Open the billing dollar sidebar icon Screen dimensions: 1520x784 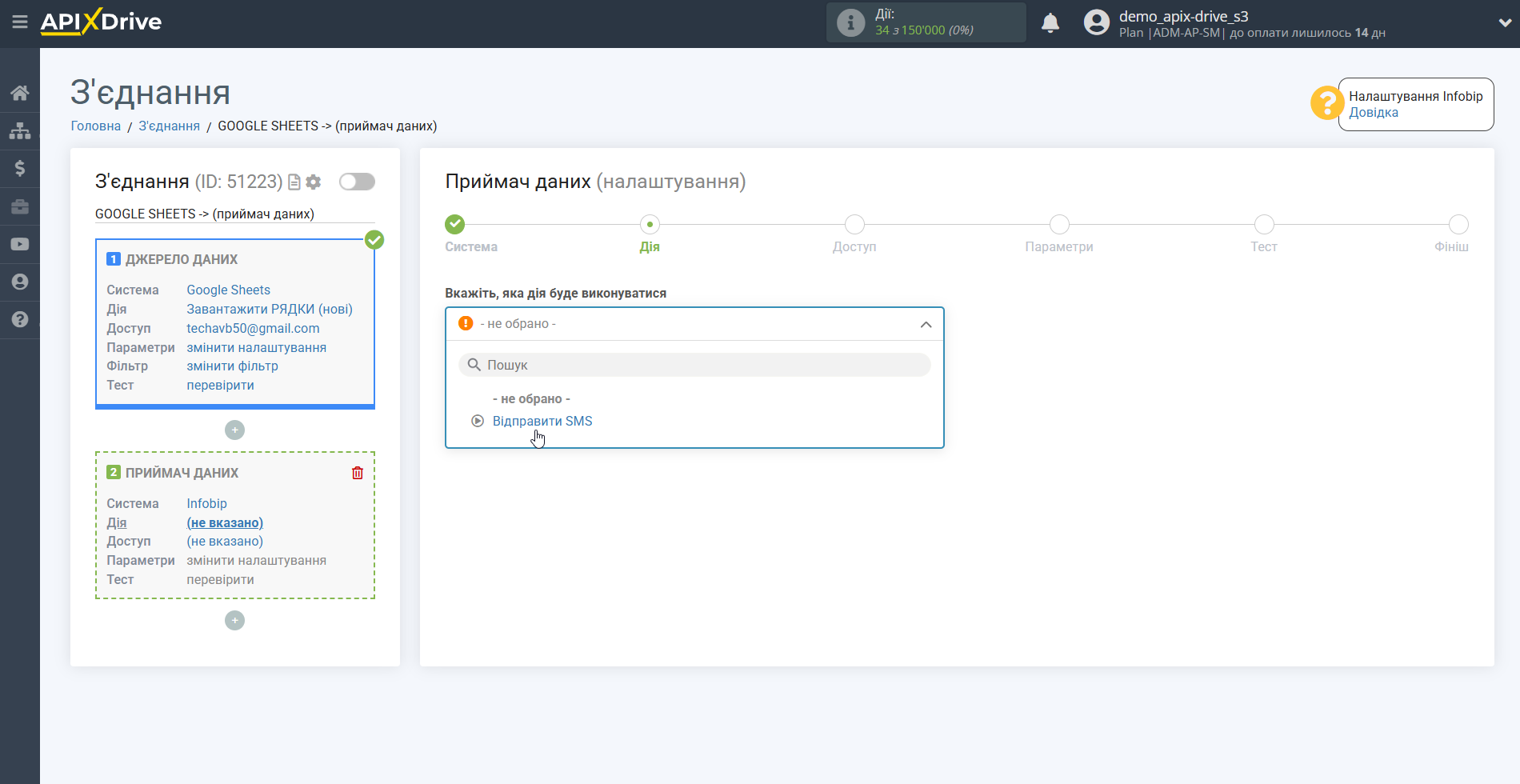coord(20,168)
